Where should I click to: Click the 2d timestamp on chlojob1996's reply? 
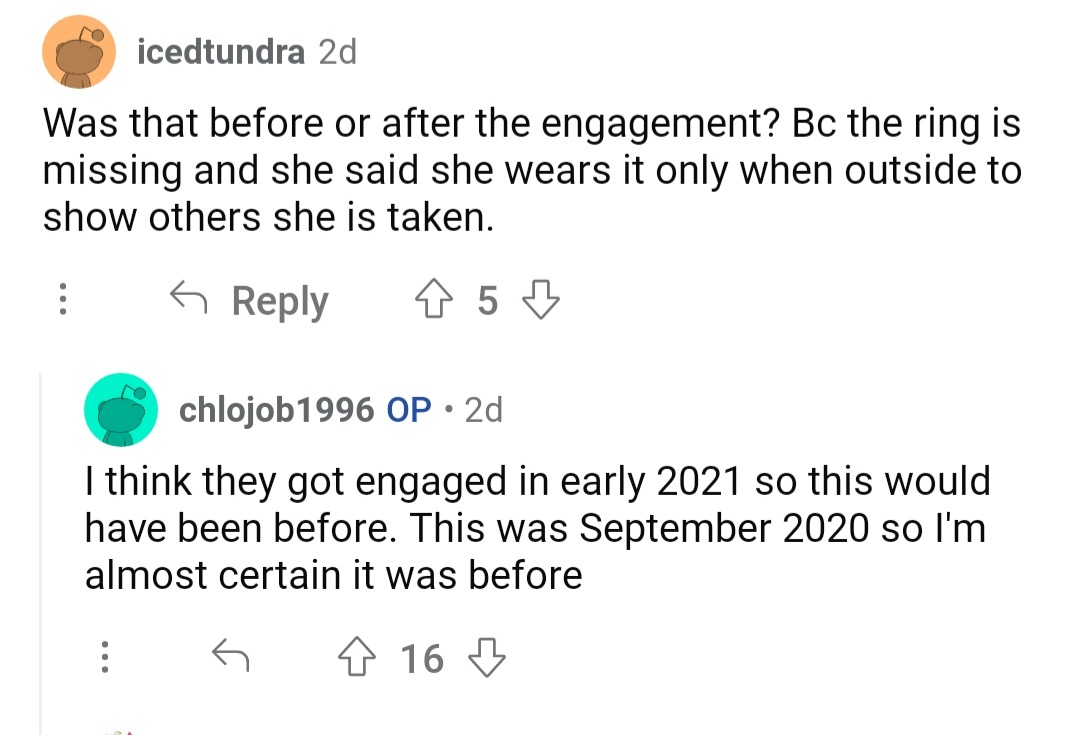coord(484,409)
